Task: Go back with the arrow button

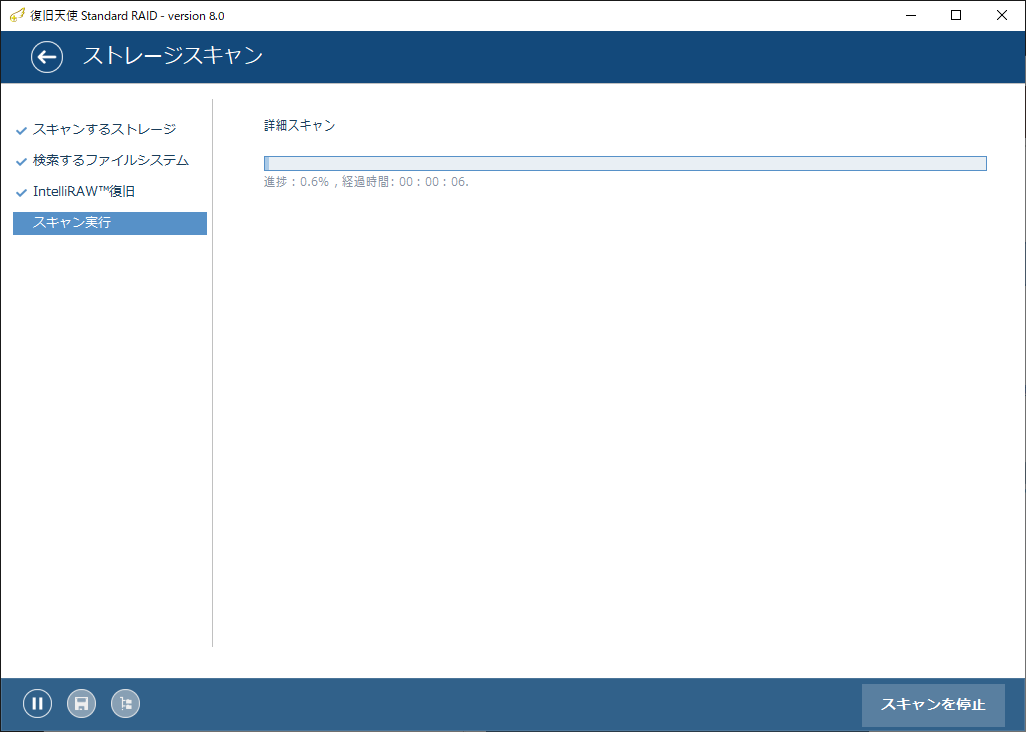Action: 46,57
